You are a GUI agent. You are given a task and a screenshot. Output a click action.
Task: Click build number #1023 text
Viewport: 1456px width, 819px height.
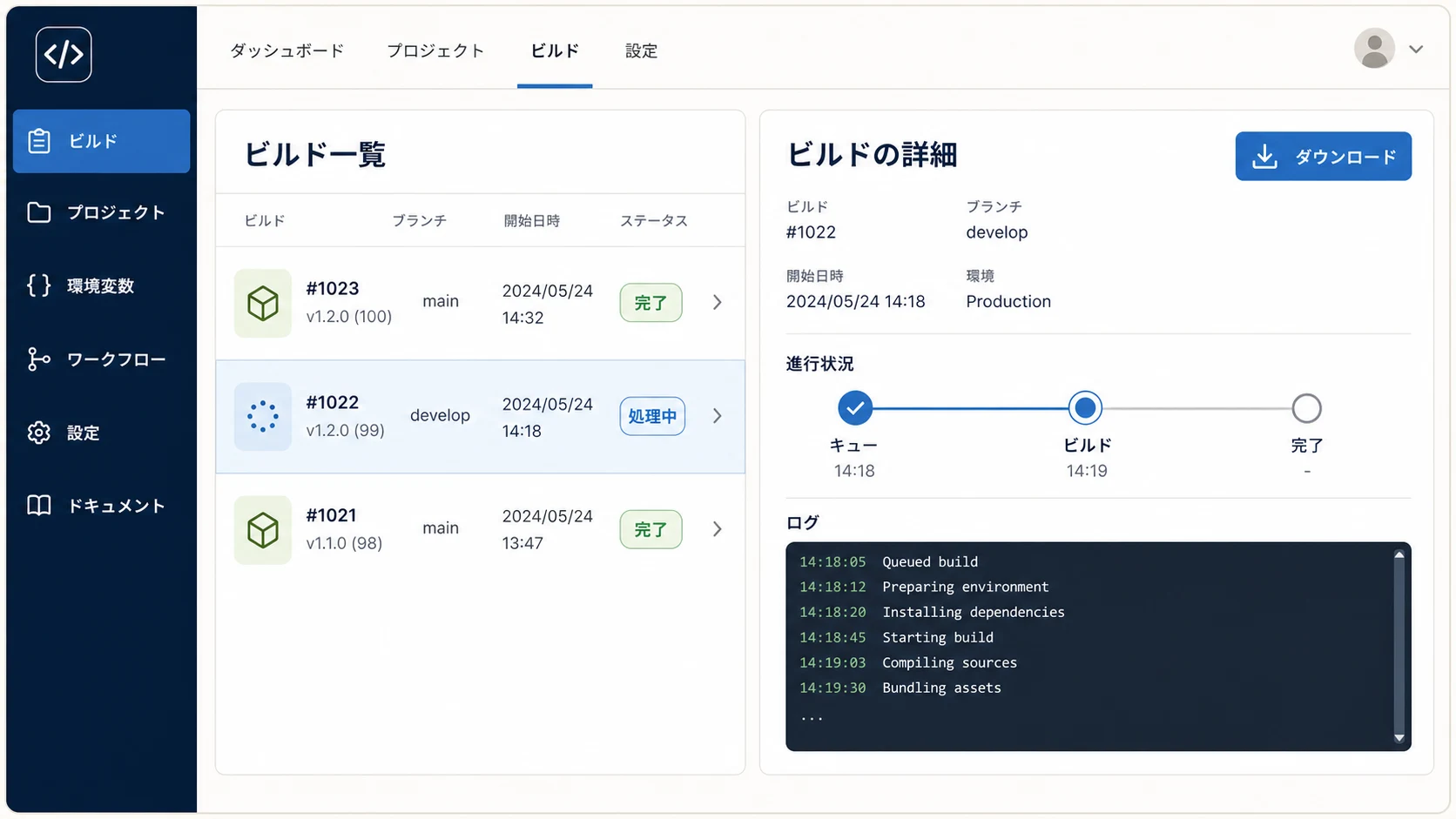[x=333, y=288]
